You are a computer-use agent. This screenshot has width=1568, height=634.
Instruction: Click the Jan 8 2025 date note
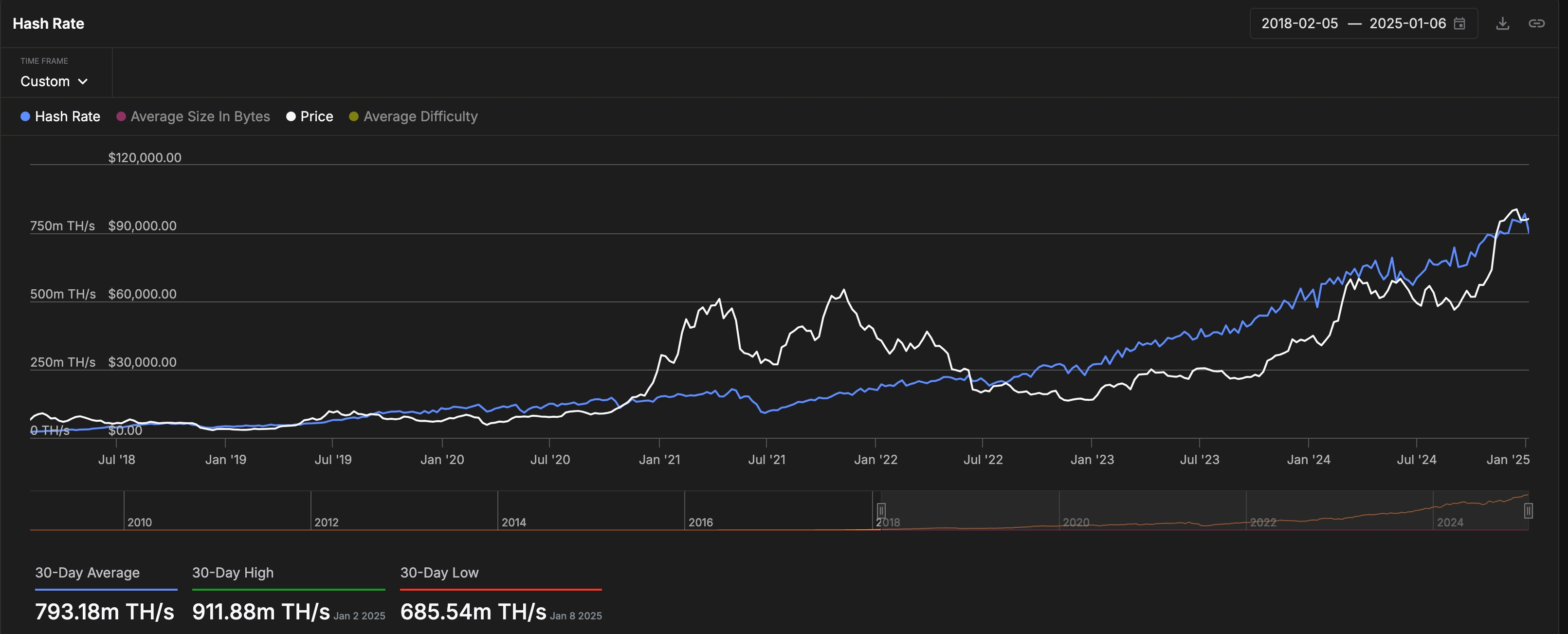click(576, 615)
